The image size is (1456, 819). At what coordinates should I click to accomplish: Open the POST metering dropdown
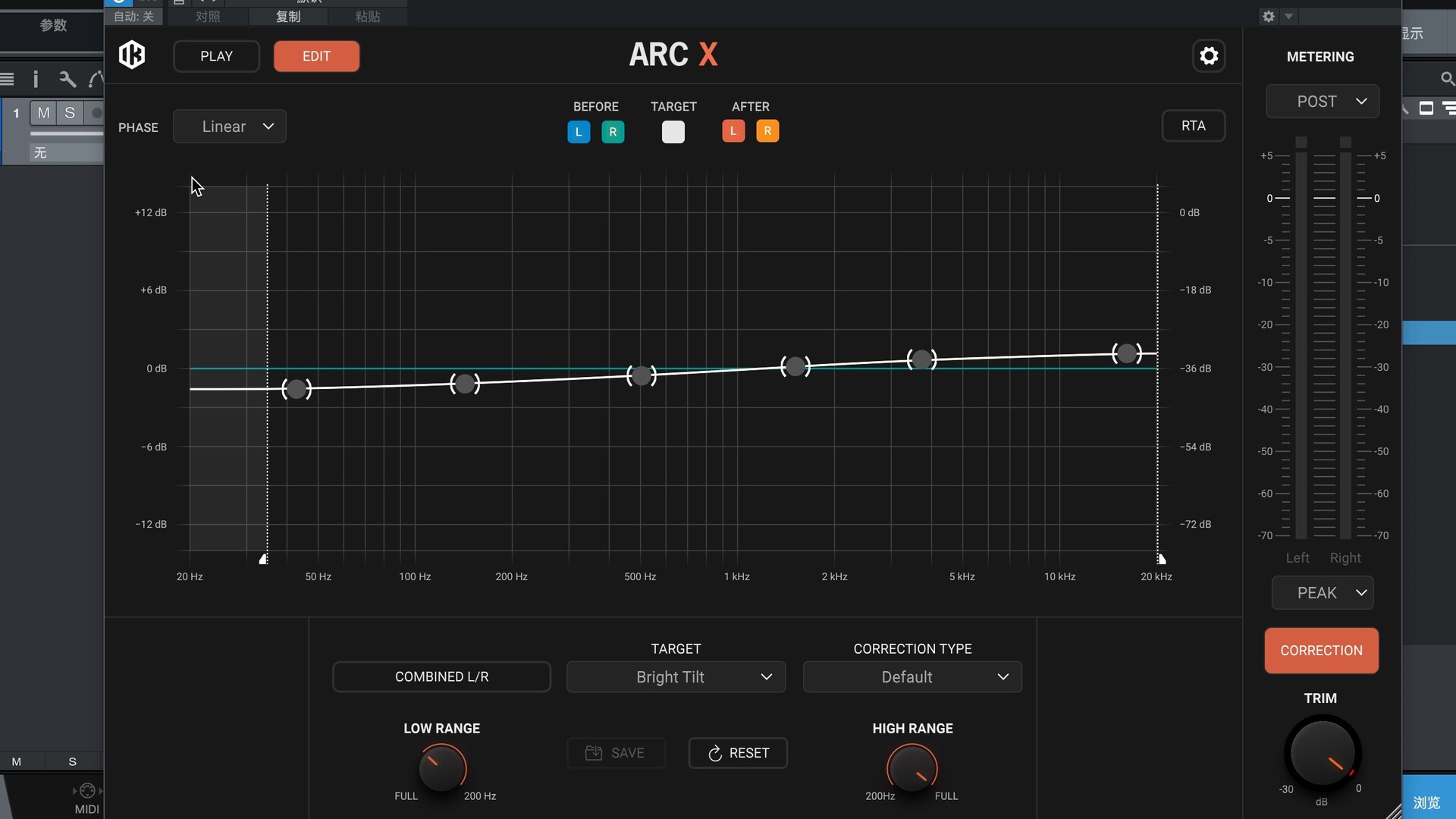[x=1323, y=102]
